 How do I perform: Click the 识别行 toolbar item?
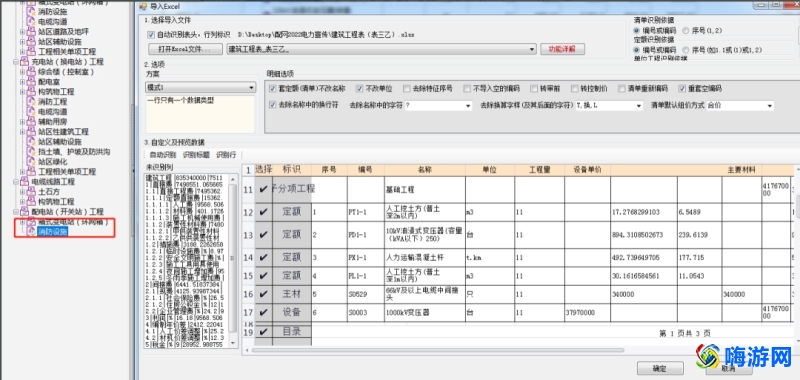(x=226, y=155)
